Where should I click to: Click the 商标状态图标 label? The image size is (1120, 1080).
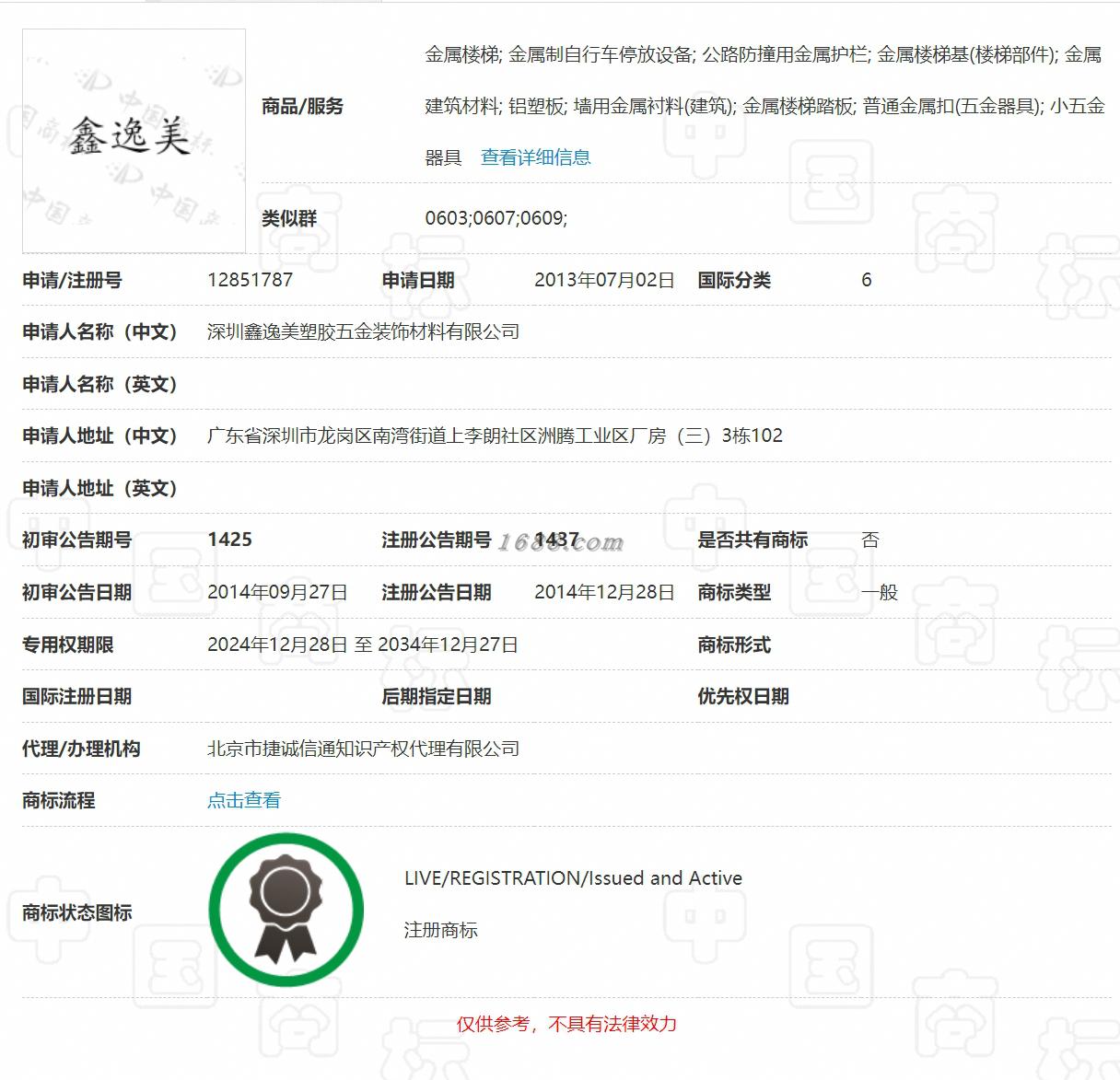pos(77,912)
